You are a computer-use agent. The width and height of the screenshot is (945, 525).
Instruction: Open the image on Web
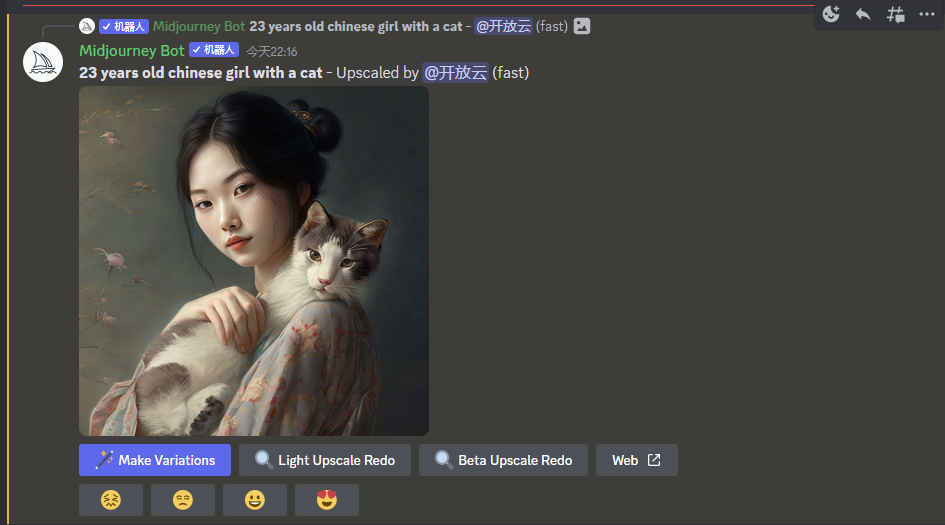pos(636,460)
